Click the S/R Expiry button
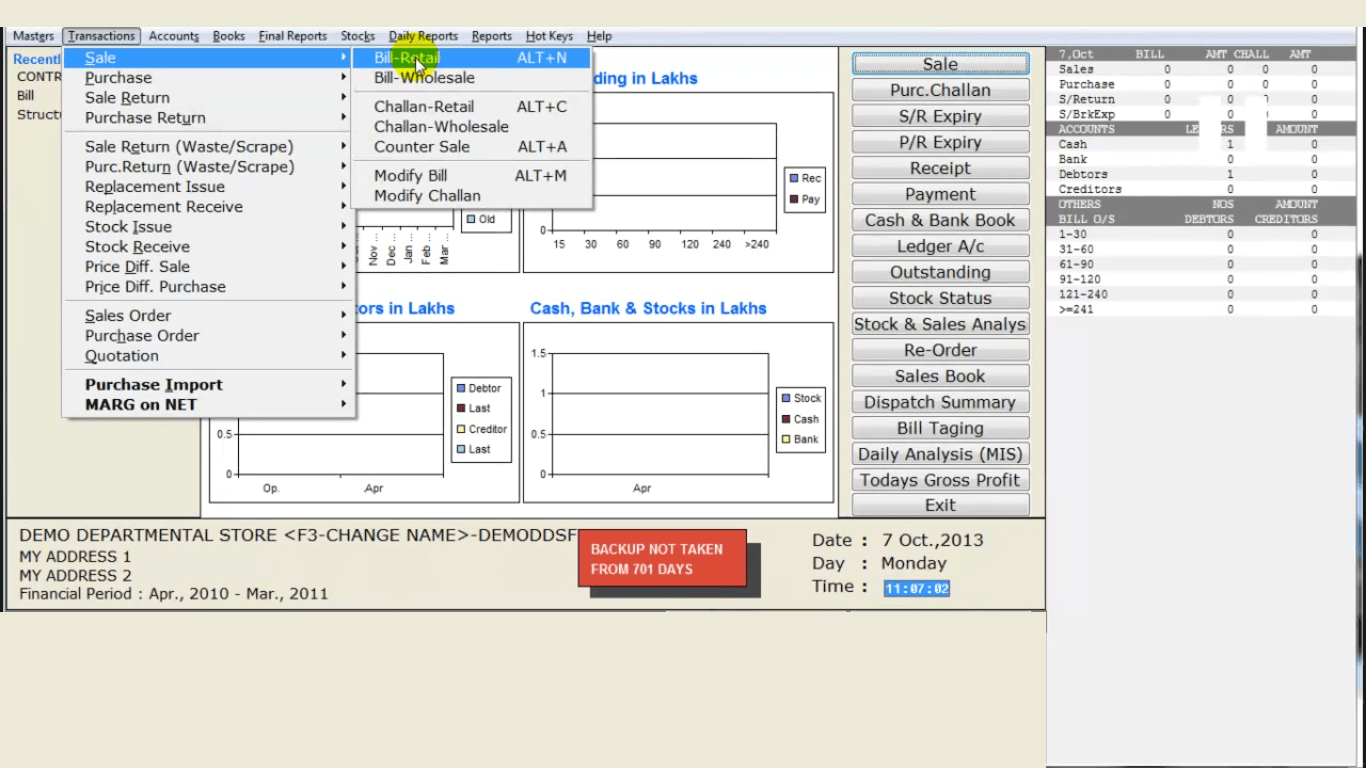 coord(940,116)
